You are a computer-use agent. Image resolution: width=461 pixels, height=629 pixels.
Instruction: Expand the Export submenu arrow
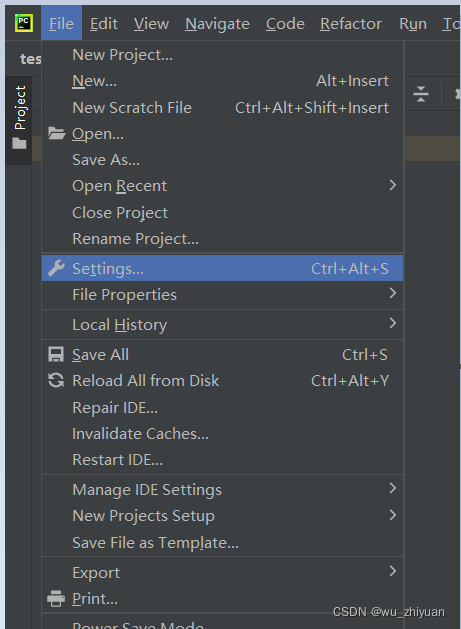(393, 571)
